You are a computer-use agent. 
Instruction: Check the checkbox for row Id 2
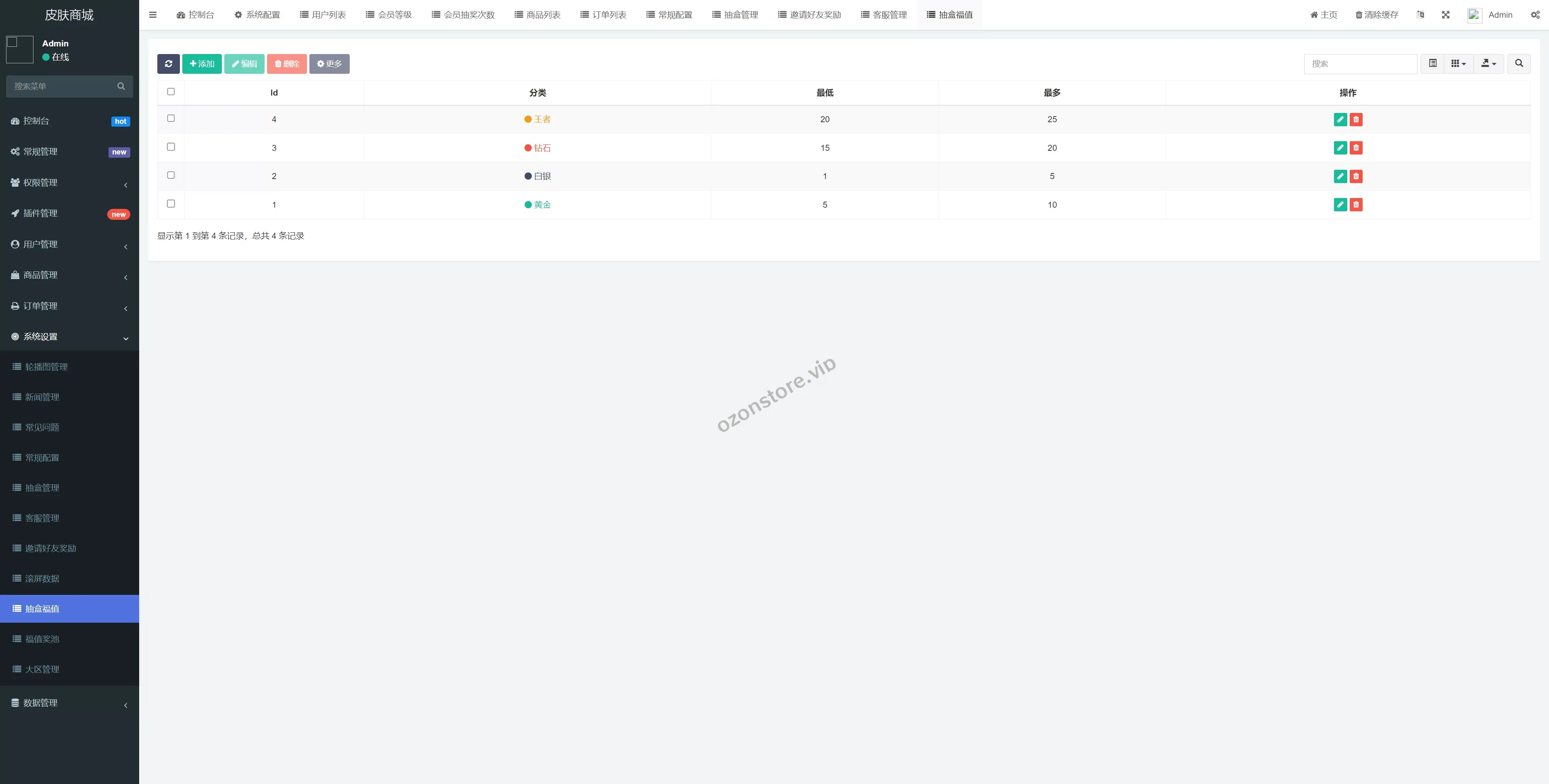click(171, 175)
